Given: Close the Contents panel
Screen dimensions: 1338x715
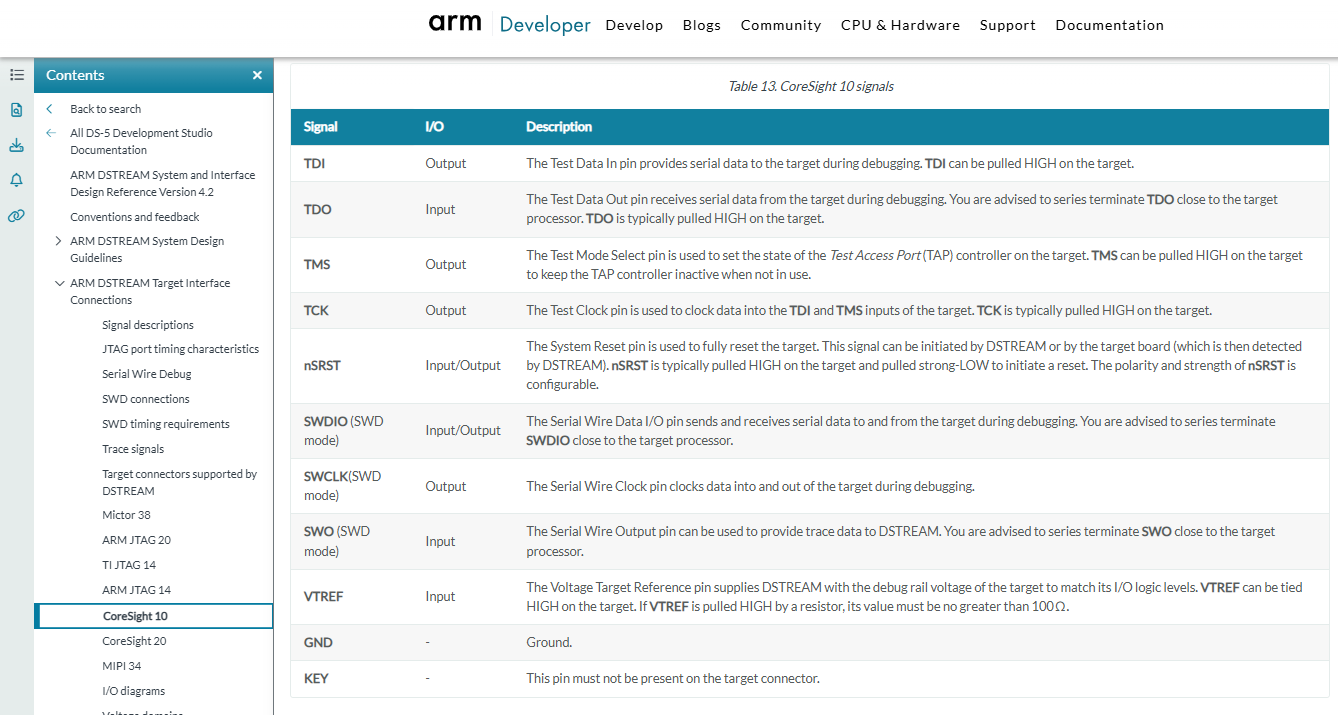Looking at the screenshot, I should point(257,76).
